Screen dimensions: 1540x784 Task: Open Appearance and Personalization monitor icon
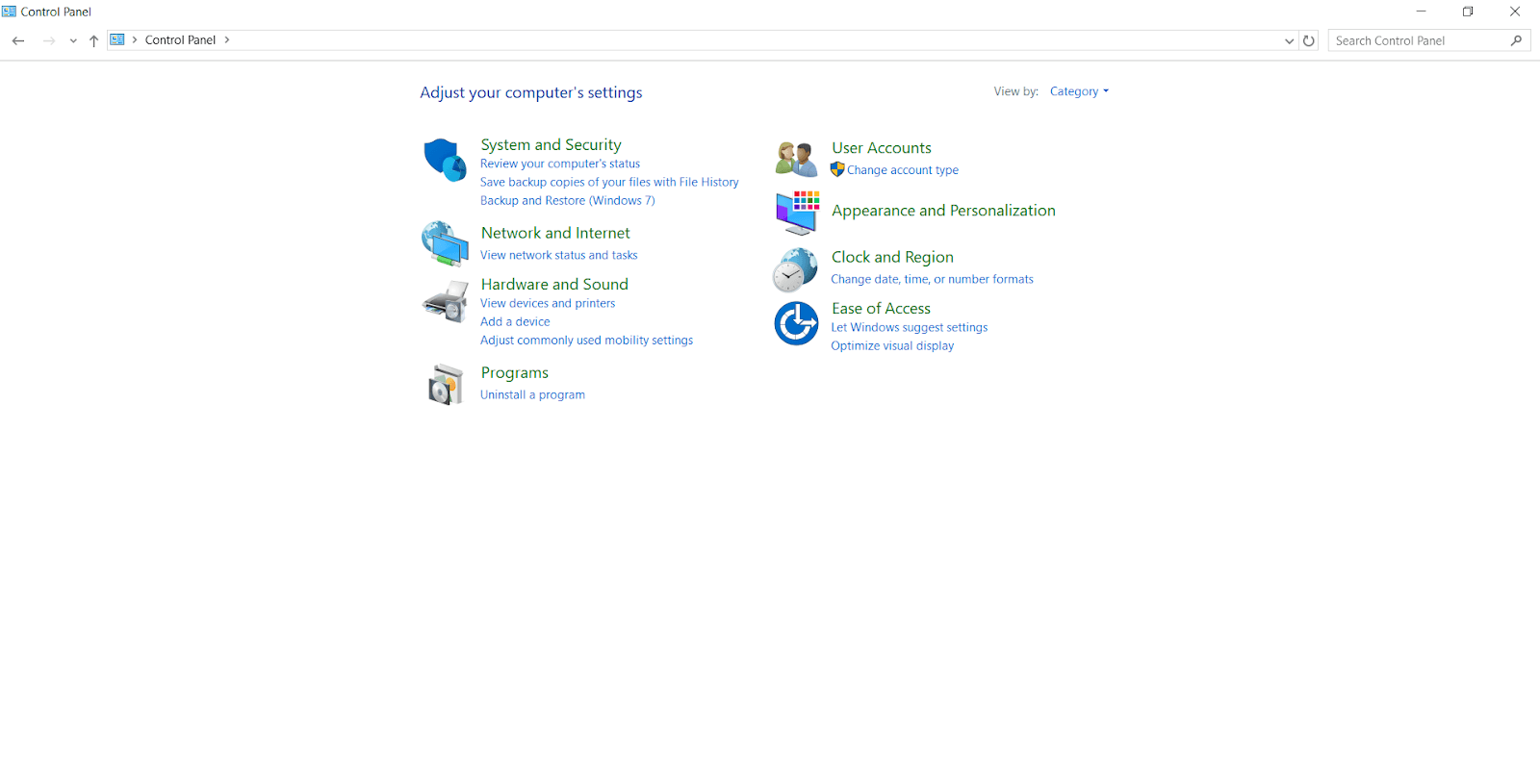(797, 212)
